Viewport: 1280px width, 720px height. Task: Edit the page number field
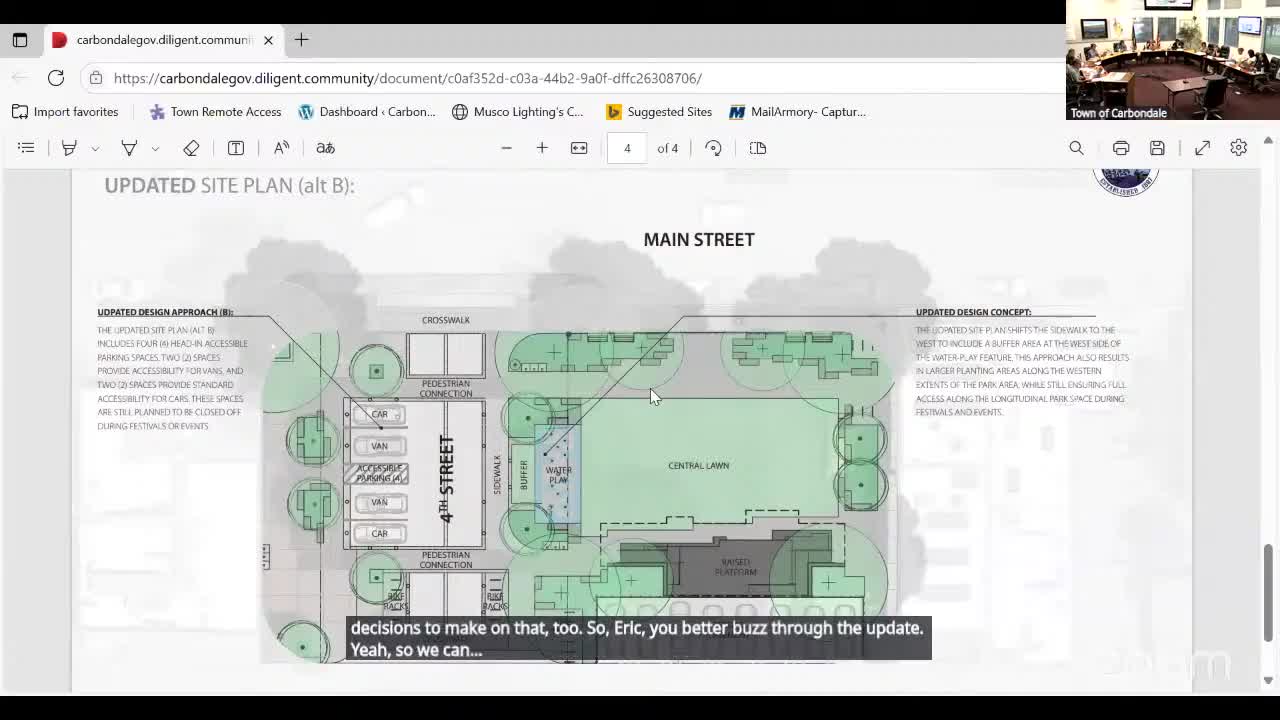tap(627, 148)
